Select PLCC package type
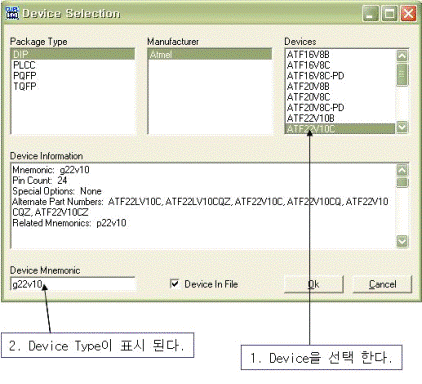This screenshot has width=422, height=384. pos(24,65)
